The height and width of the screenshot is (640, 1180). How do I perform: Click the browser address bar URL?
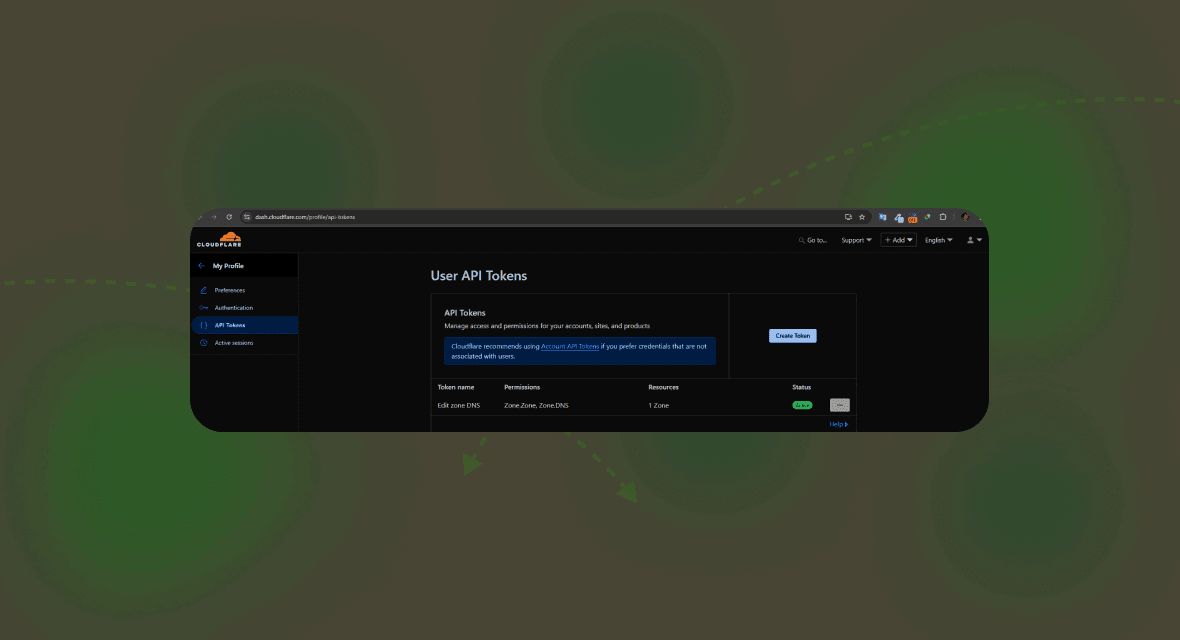[x=305, y=217]
